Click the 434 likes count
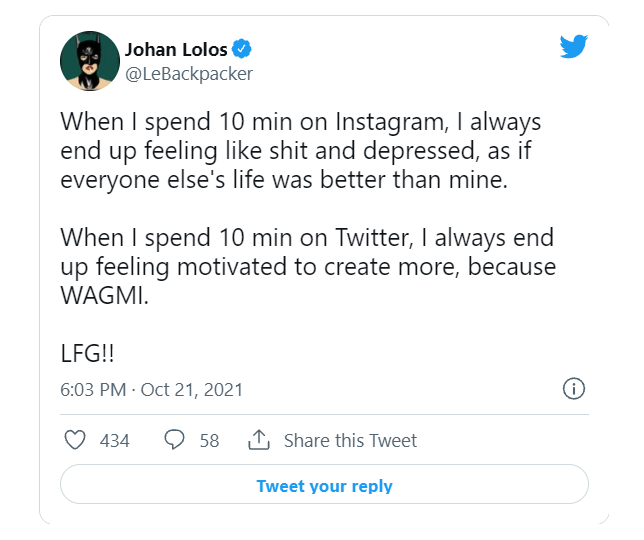This screenshot has height=540, width=644. 115,441
